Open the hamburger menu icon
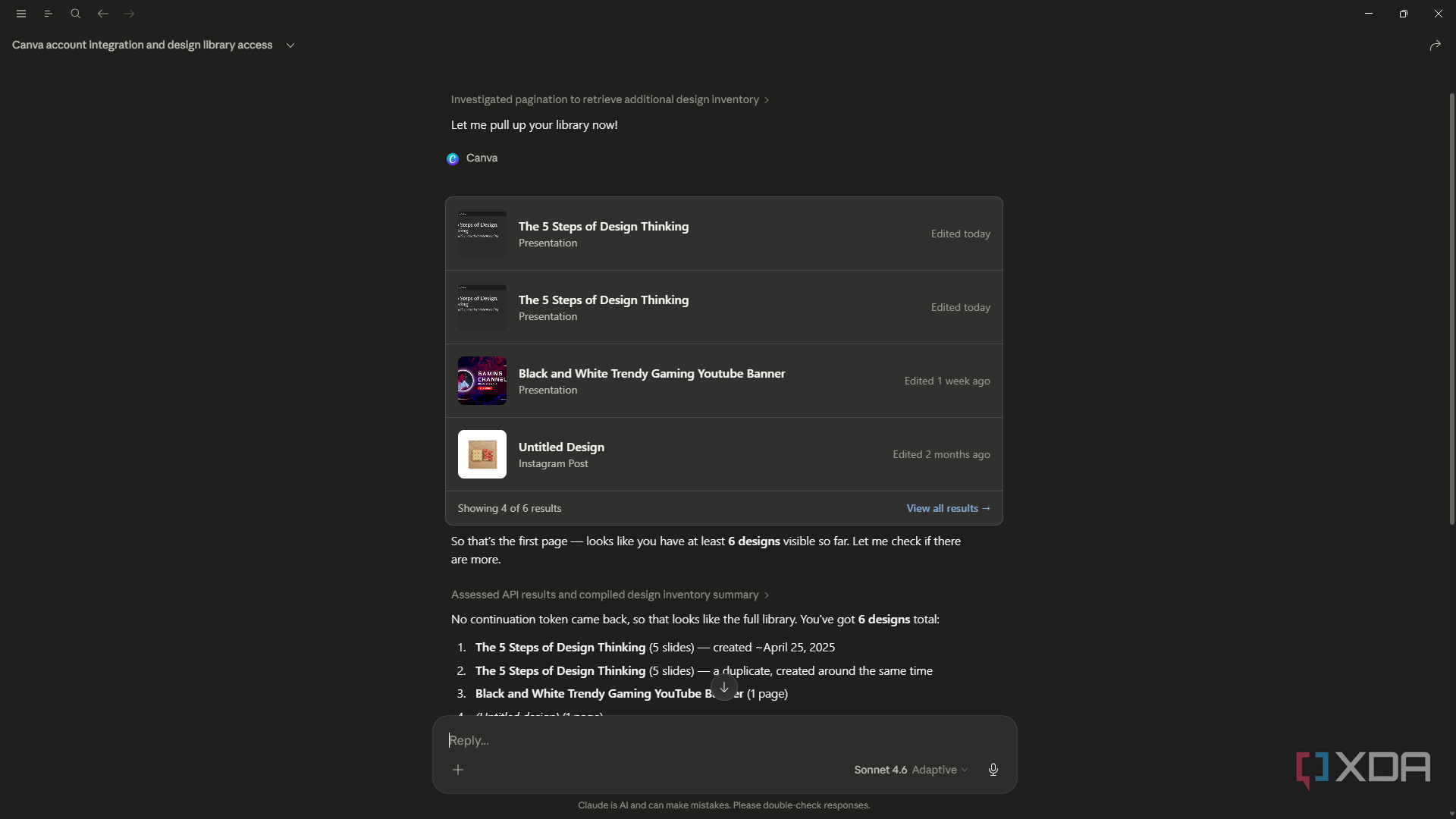 pyautogui.click(x=21, y=14)
